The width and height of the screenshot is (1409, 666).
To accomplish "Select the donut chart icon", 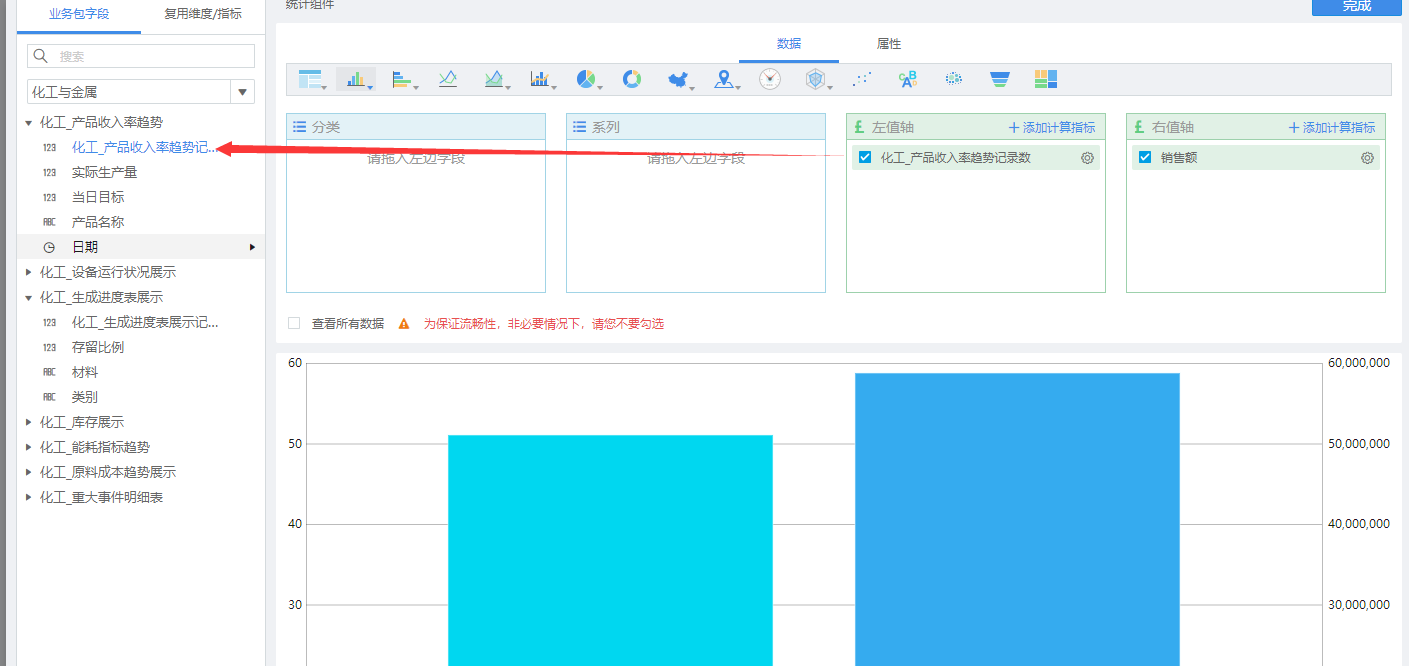I will (632, 79).
